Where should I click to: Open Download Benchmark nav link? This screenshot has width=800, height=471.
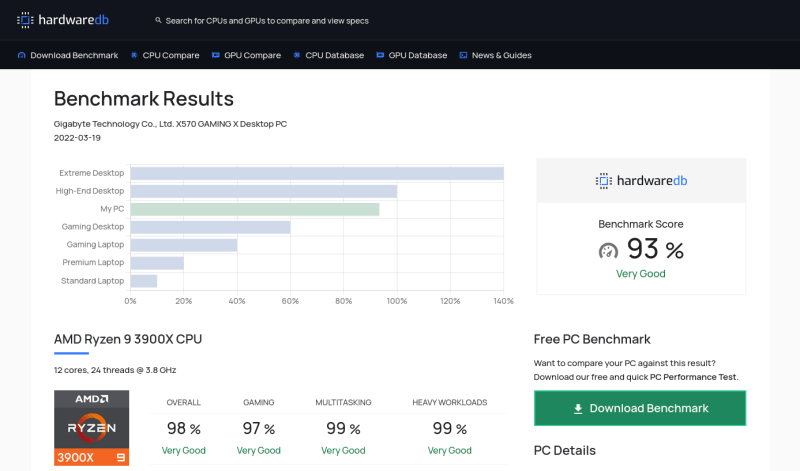[74, 55]
